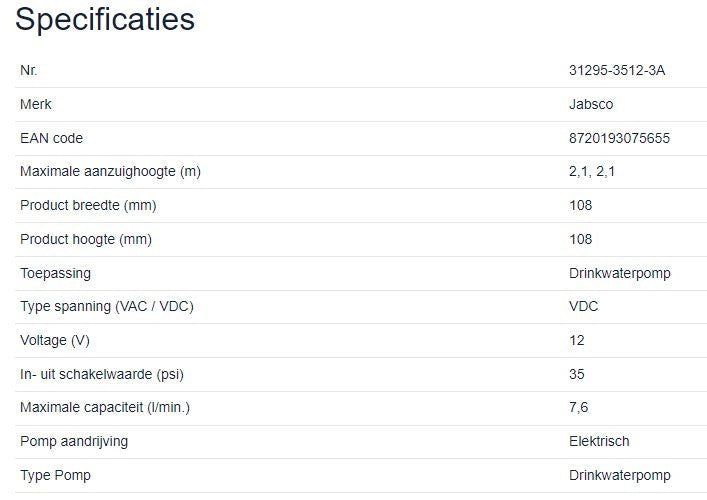This screenshot has width=707, height=500.
Task: Click the Type spanning (VAC / VDC) label
Action: click(107, 306)
